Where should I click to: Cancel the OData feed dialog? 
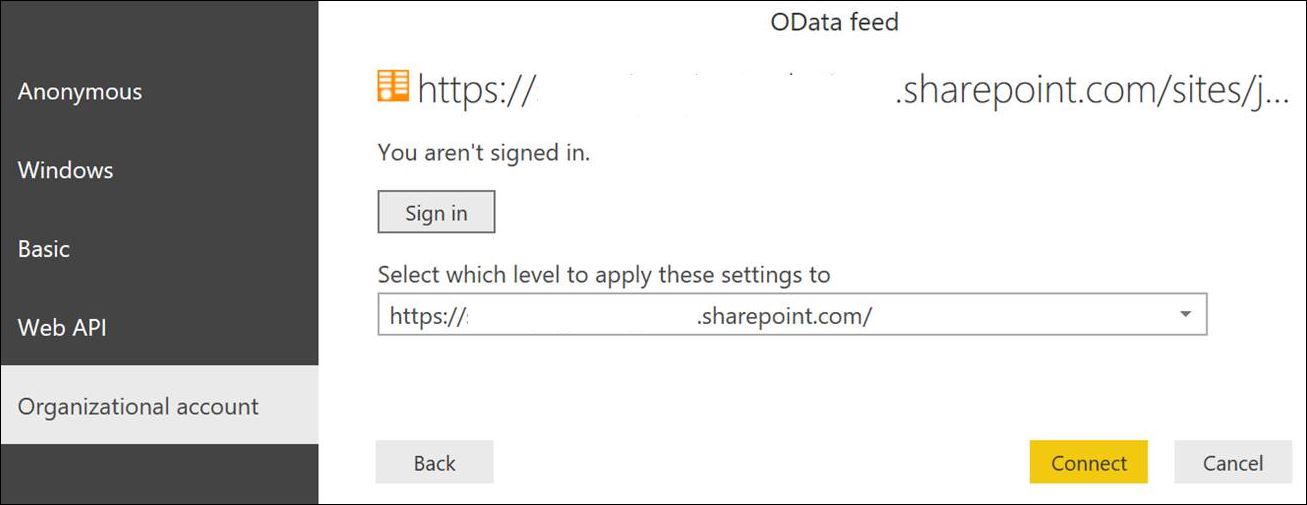pyautogui.click(x=1233, y=463)
